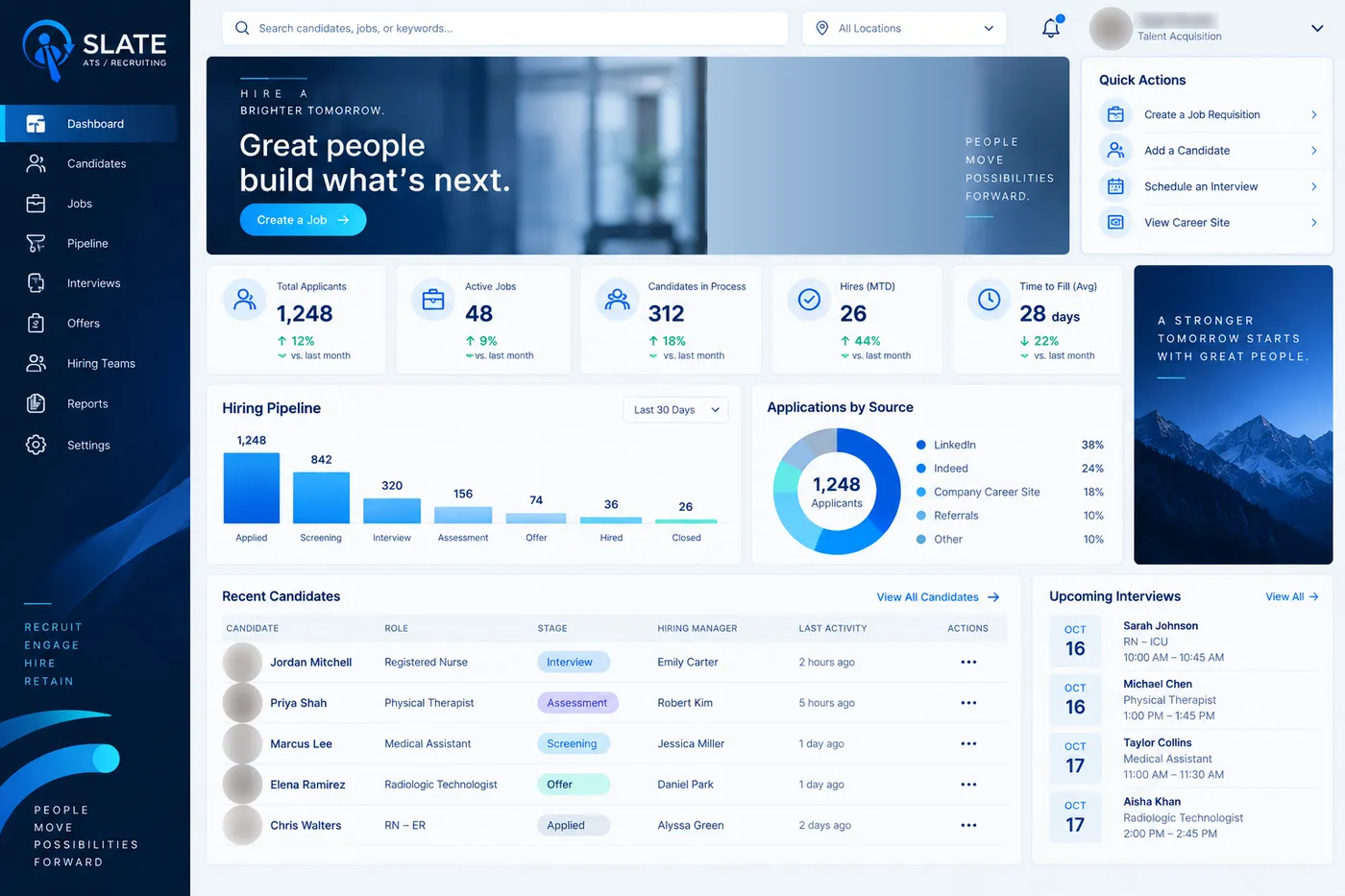Click the Jobs briefcase icon
Viewport: 1345px width, 896px height.
coord(36,204)
